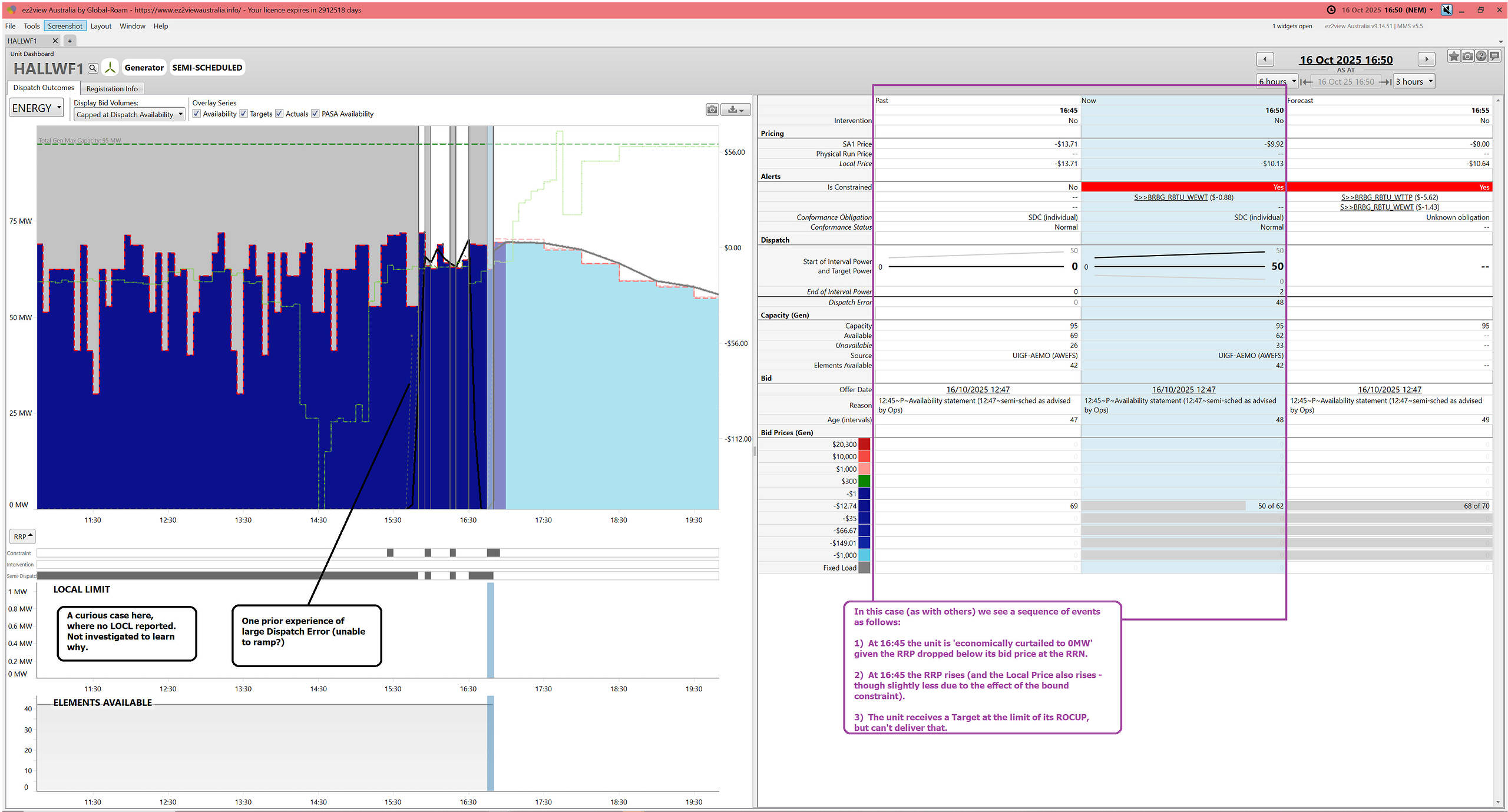The height and width of the screenshot is (812, 1508).
Task: Click the chart camera screenshot icon
Action: (712, 110)
